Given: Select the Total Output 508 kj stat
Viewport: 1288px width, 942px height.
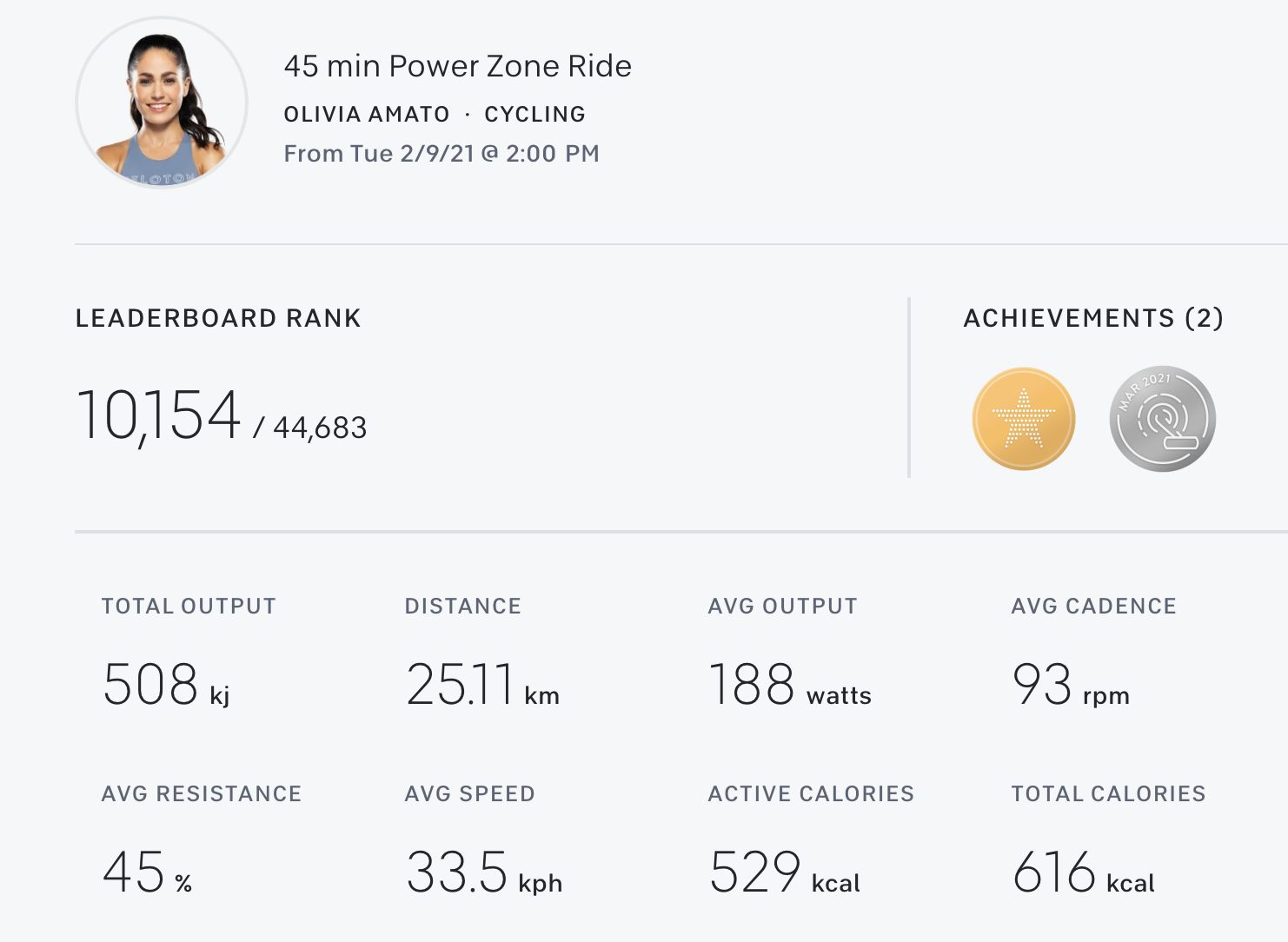Looking at the screenshot, I should [x=165, y=685].
